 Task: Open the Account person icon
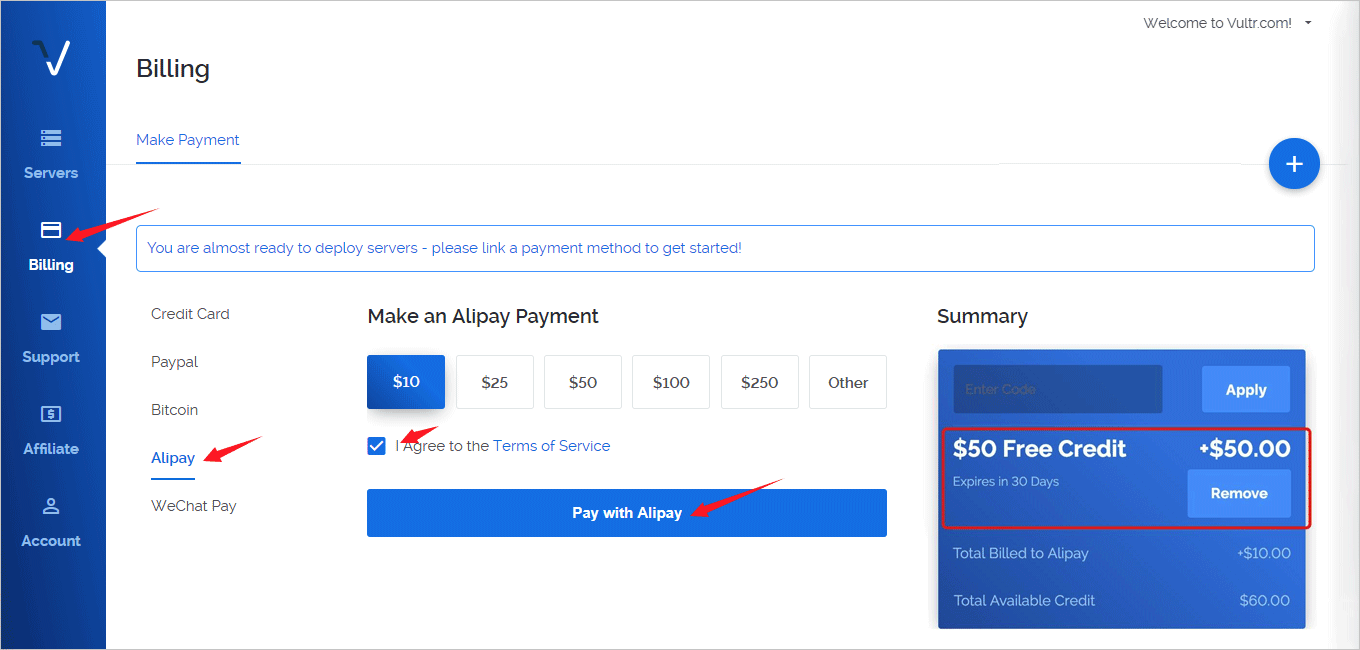click(x=51, y=506)
